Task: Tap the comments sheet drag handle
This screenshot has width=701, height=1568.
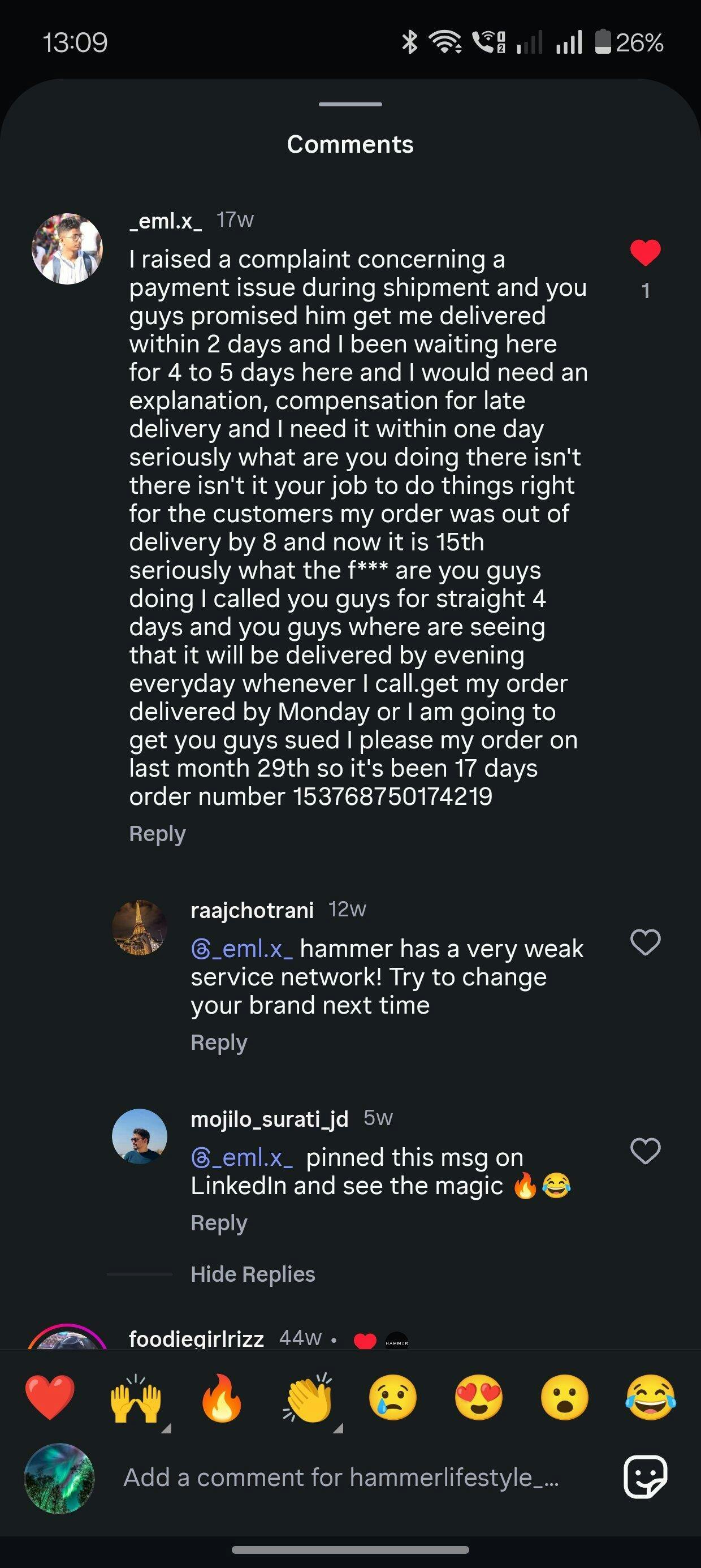Action: coord(350,104)
